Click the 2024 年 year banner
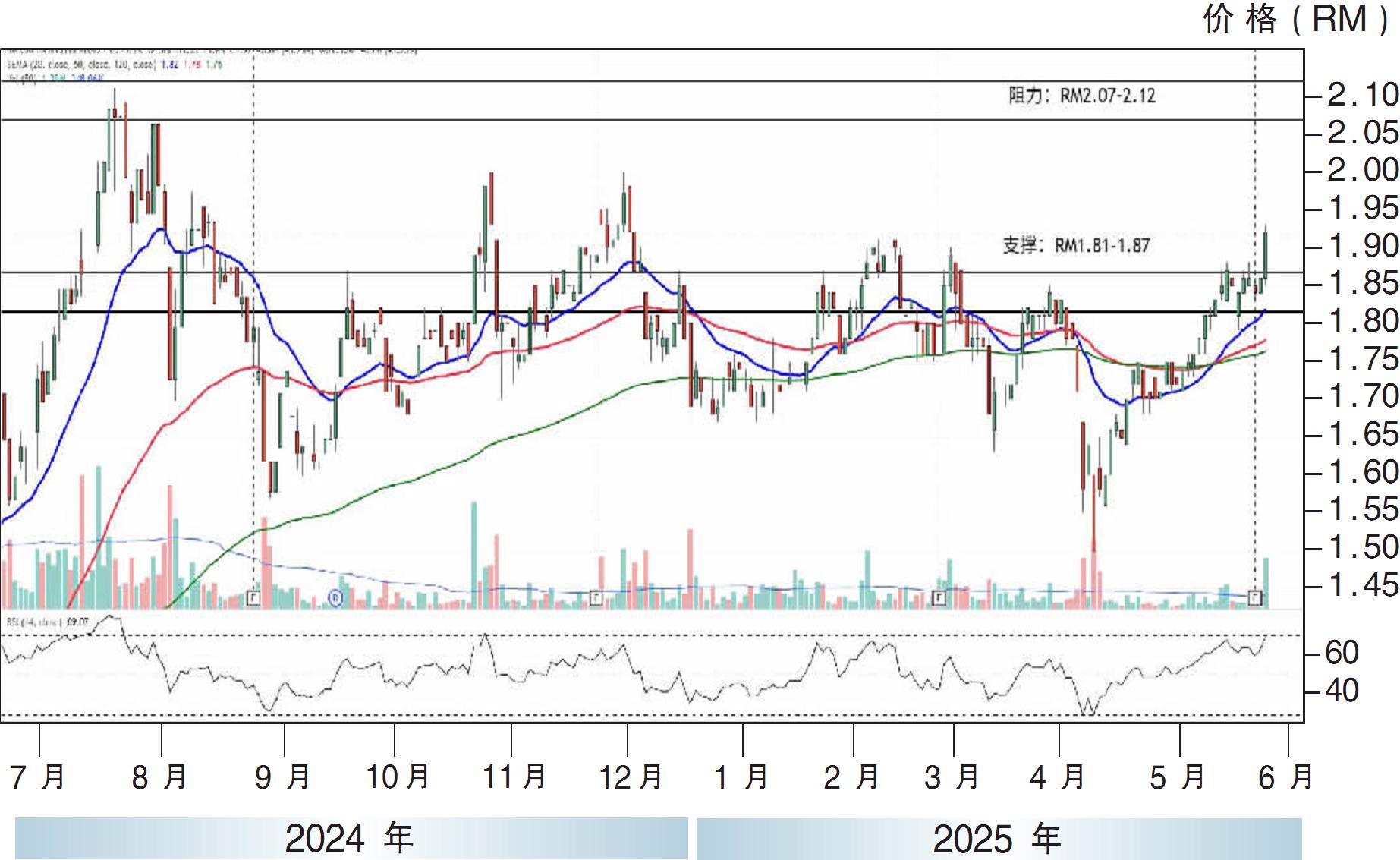The height and width of the screenshot is (860, 1400). tap(351, 838)
